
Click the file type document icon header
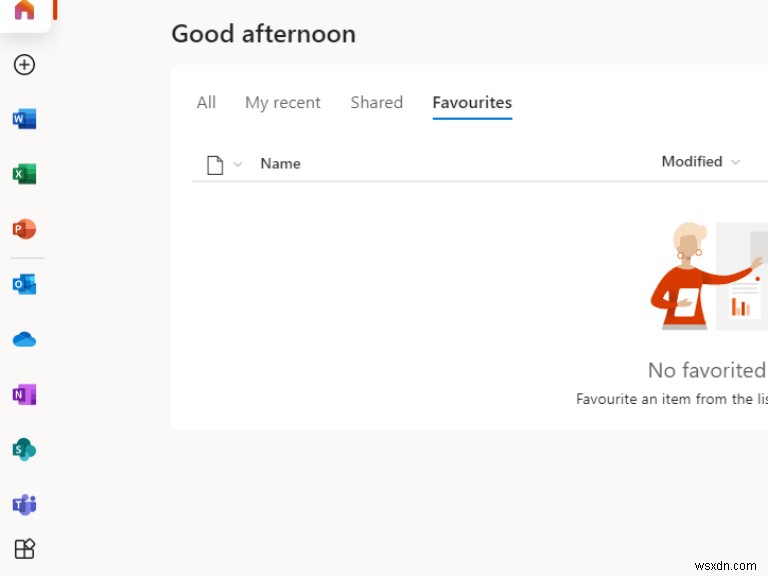coord(215,164)
